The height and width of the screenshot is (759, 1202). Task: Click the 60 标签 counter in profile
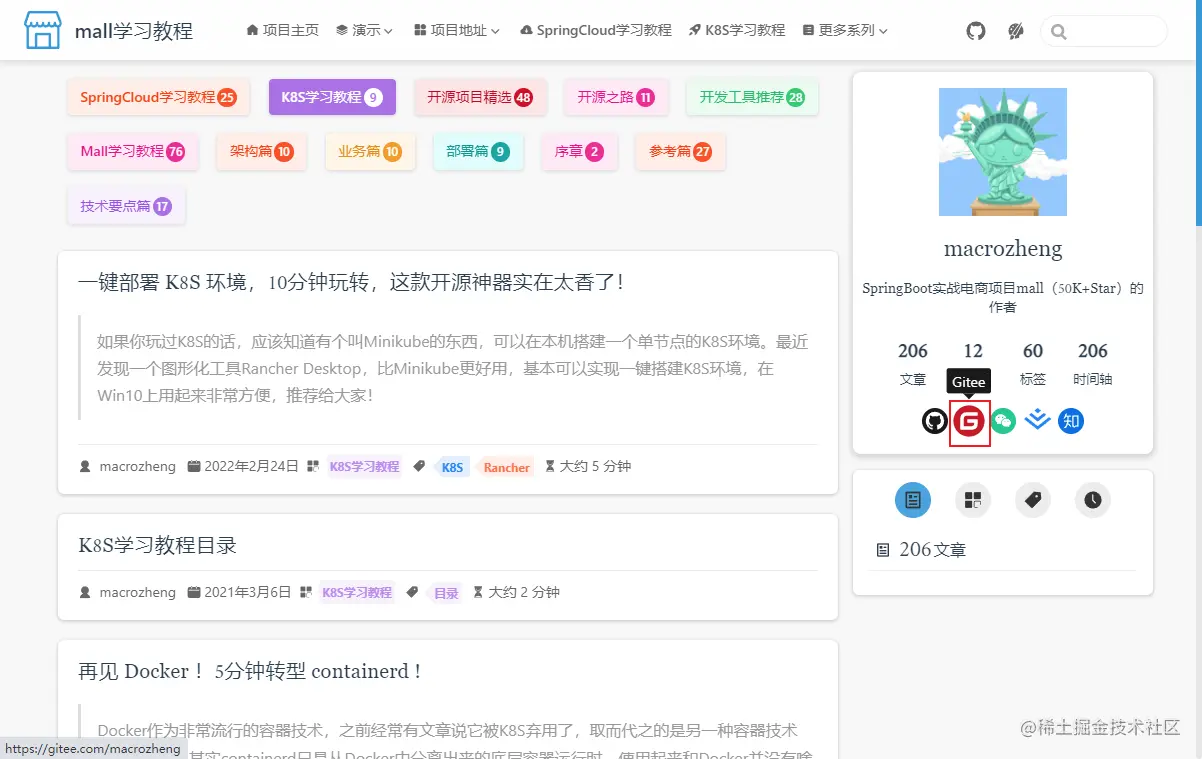(x=1033, y=364)
